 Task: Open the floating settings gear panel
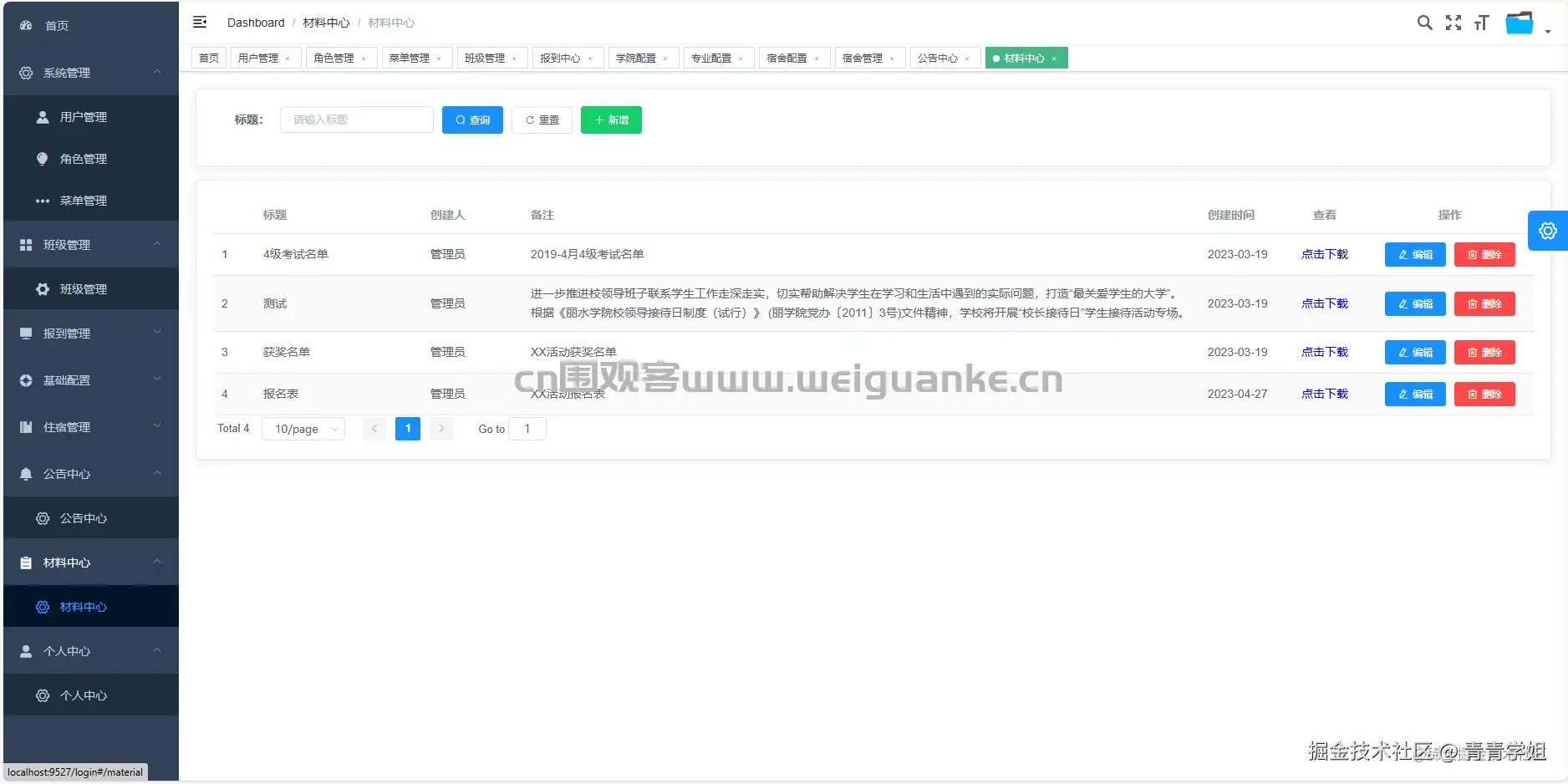point(1548,231)
